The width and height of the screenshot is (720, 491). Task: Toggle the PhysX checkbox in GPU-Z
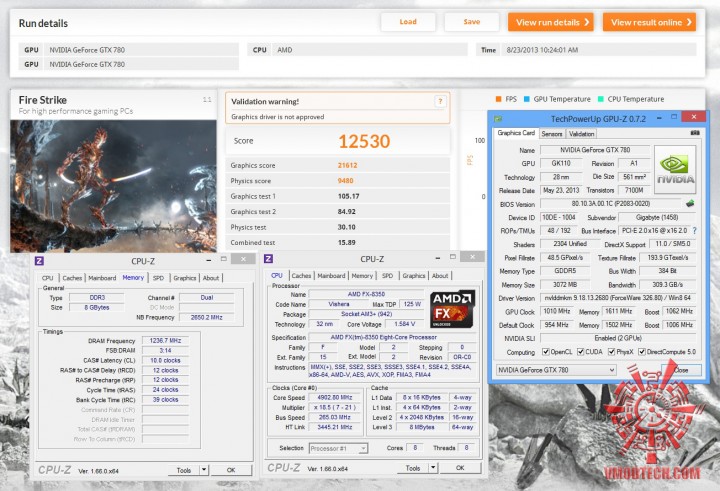point(612,352)
